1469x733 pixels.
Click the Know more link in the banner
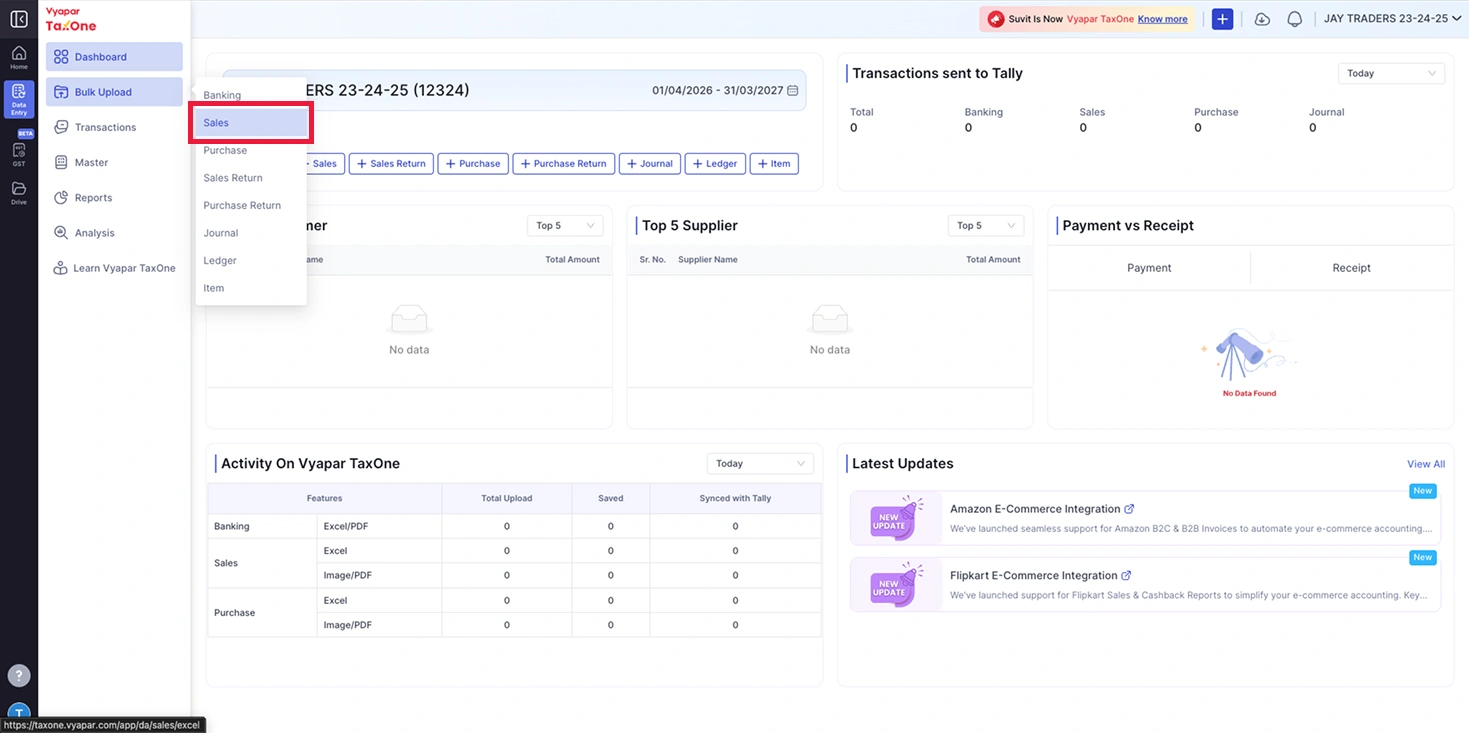coord(1162,19)
